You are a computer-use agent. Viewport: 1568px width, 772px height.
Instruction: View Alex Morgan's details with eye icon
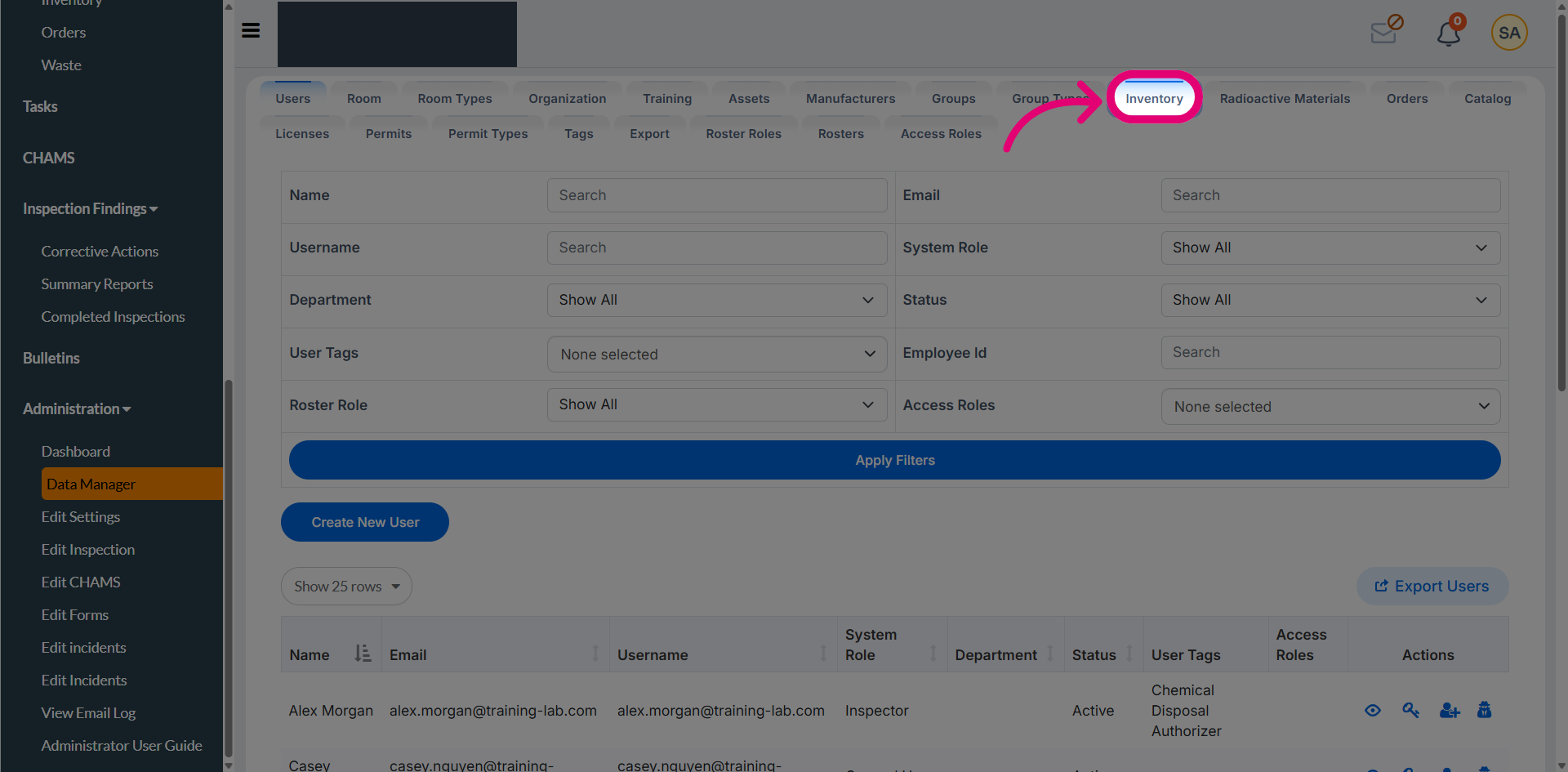tap(1373, 711)
